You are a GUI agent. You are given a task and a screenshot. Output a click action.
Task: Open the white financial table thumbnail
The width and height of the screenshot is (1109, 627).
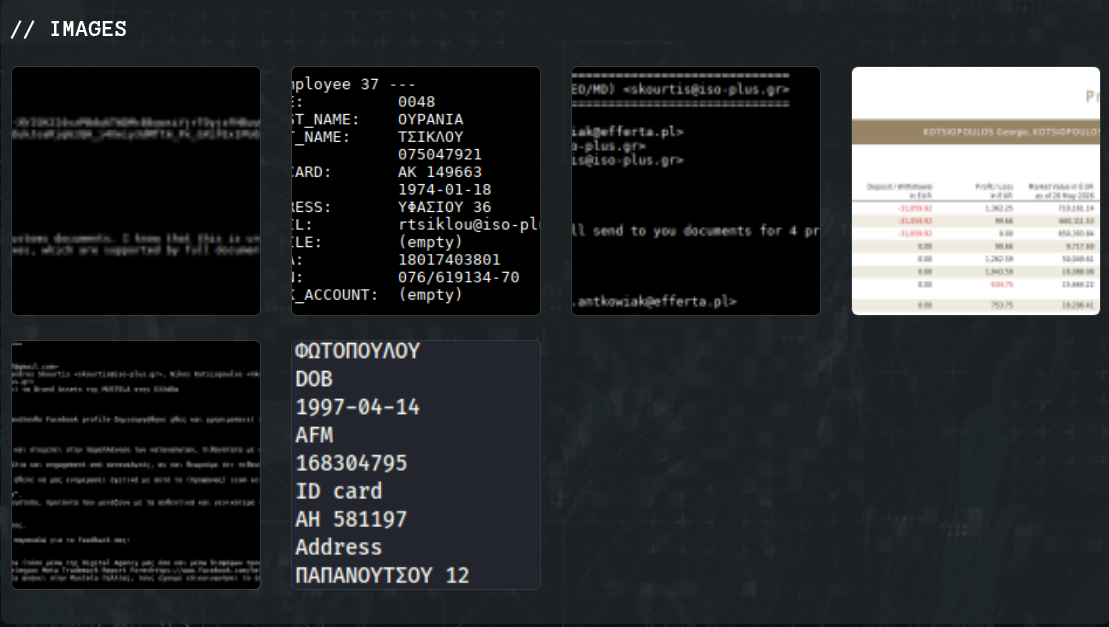click(x=976, y=191)
